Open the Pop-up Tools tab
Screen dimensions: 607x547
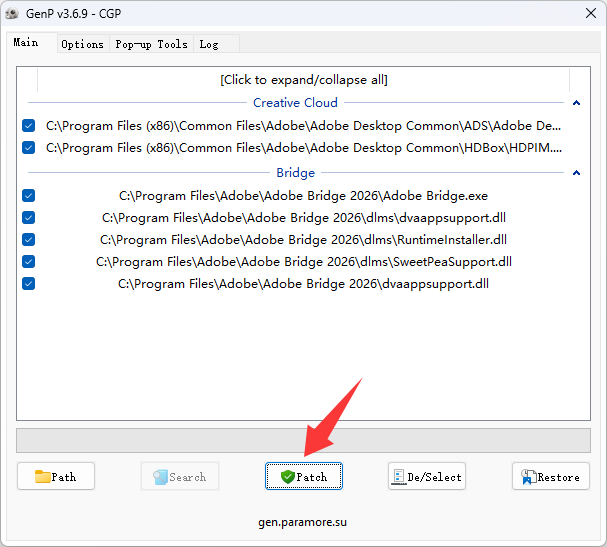151,44
